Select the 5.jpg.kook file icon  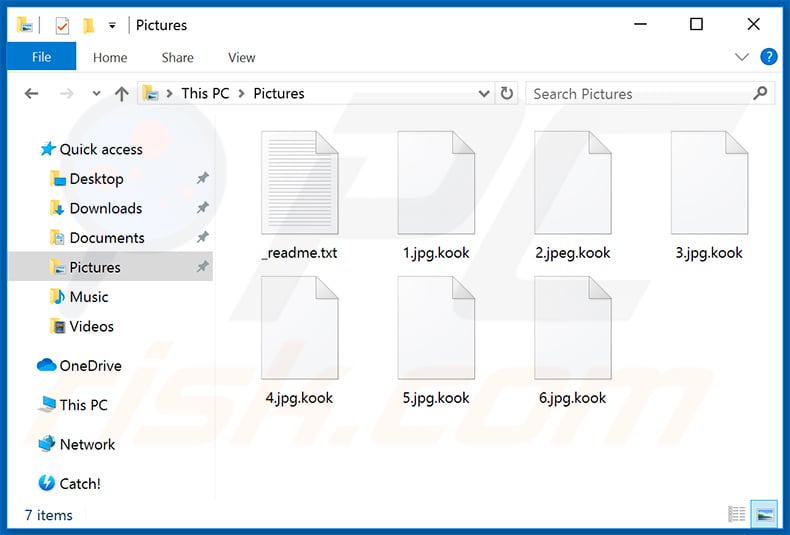pos(436,327)
